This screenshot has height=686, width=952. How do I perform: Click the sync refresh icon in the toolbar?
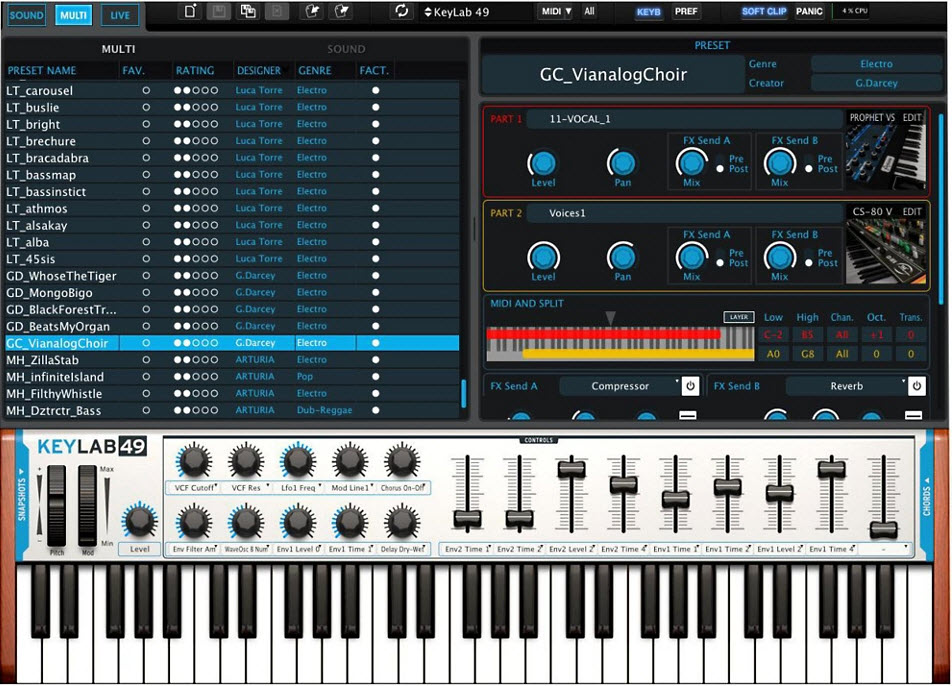point(403,11)
